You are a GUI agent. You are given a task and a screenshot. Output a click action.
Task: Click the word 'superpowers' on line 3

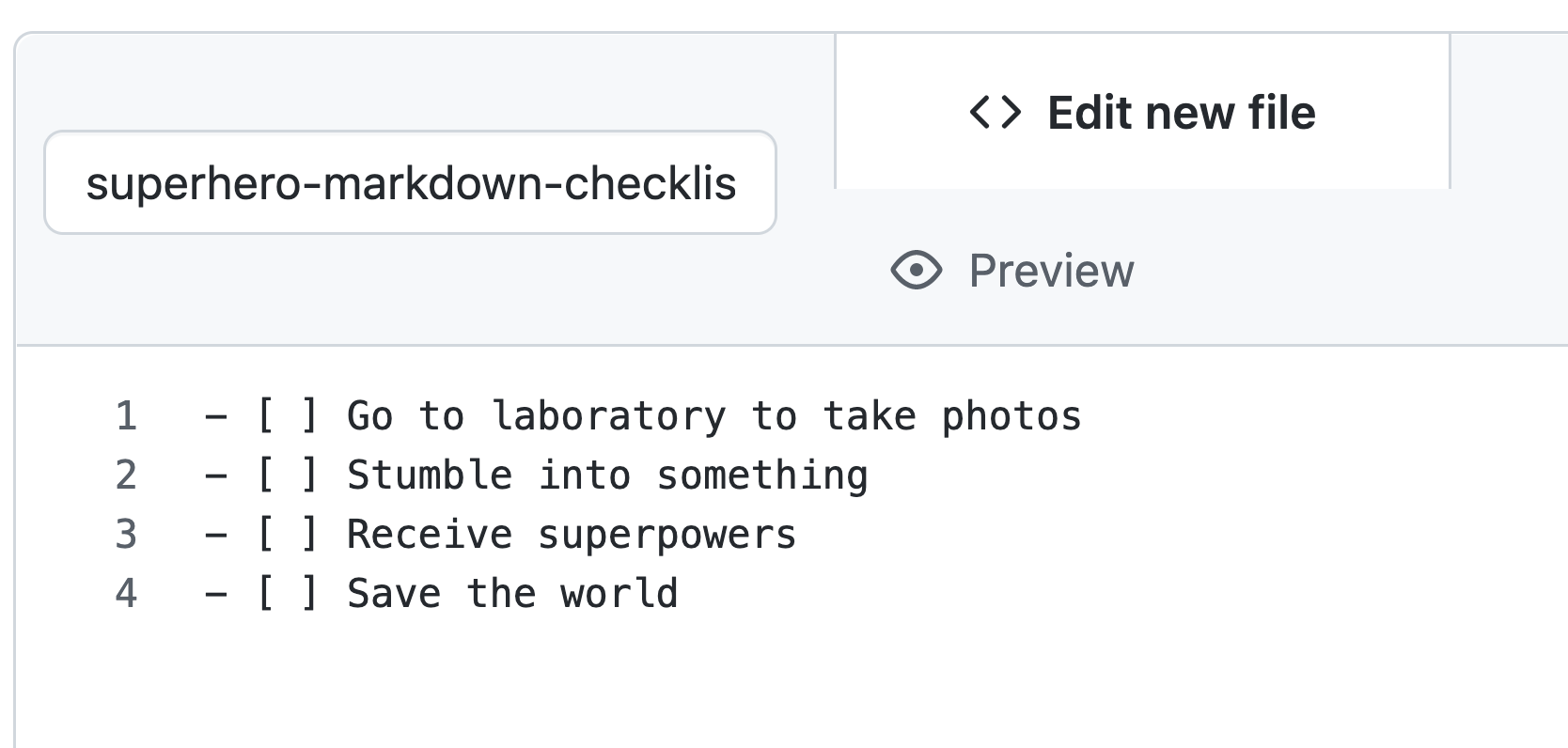666,535
